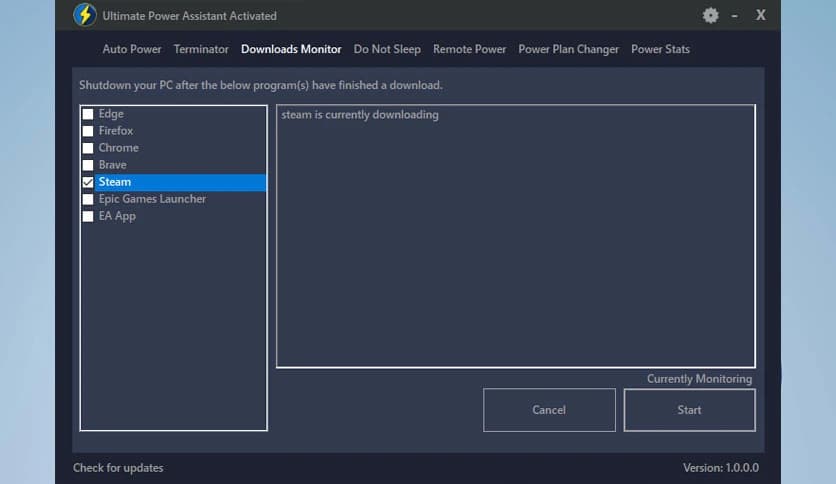Click the highlighted Steam row label

click(x=115, y=182)
